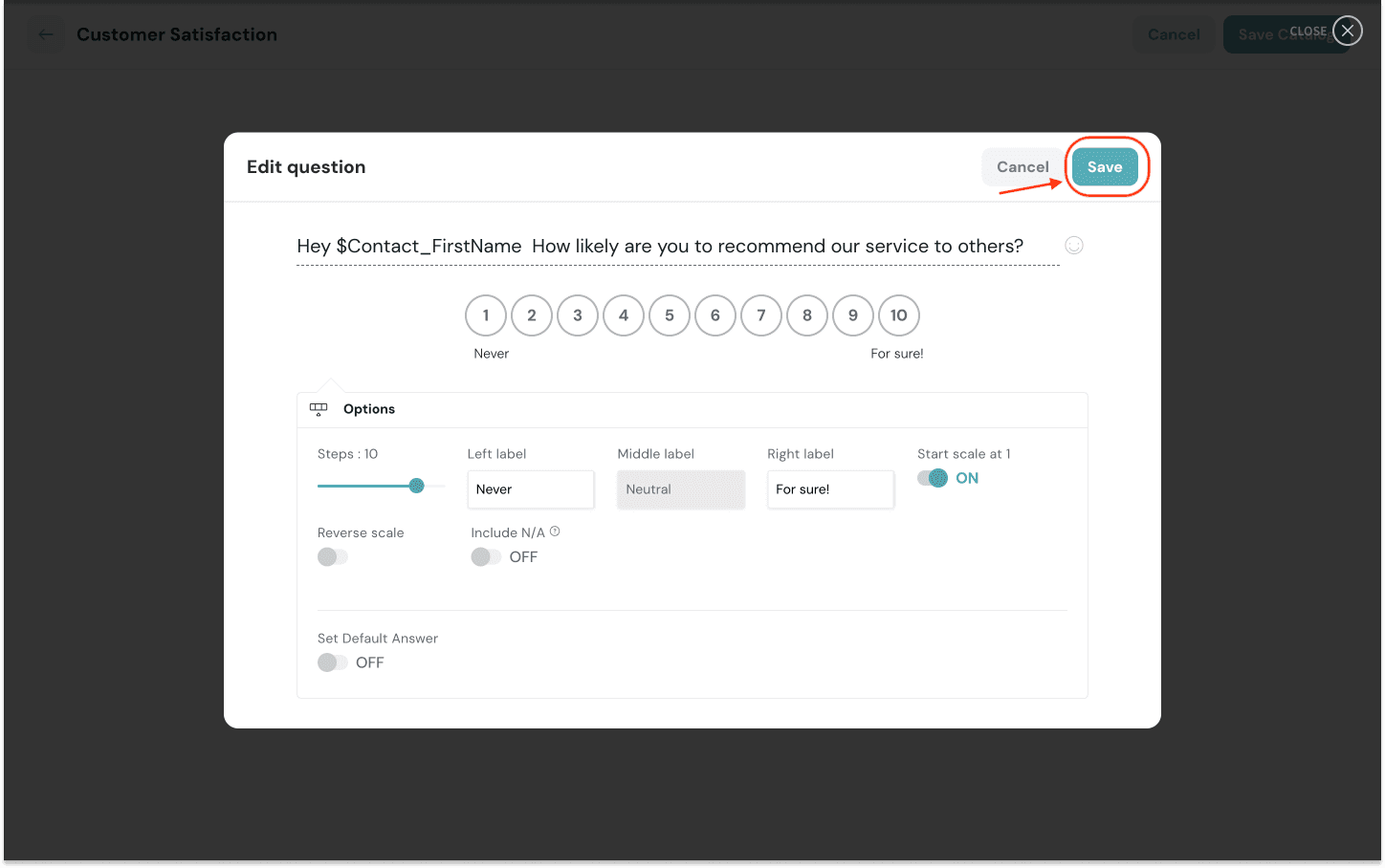Cancel editing the question
The image size is (1385, 868).
click(1022, 167)
